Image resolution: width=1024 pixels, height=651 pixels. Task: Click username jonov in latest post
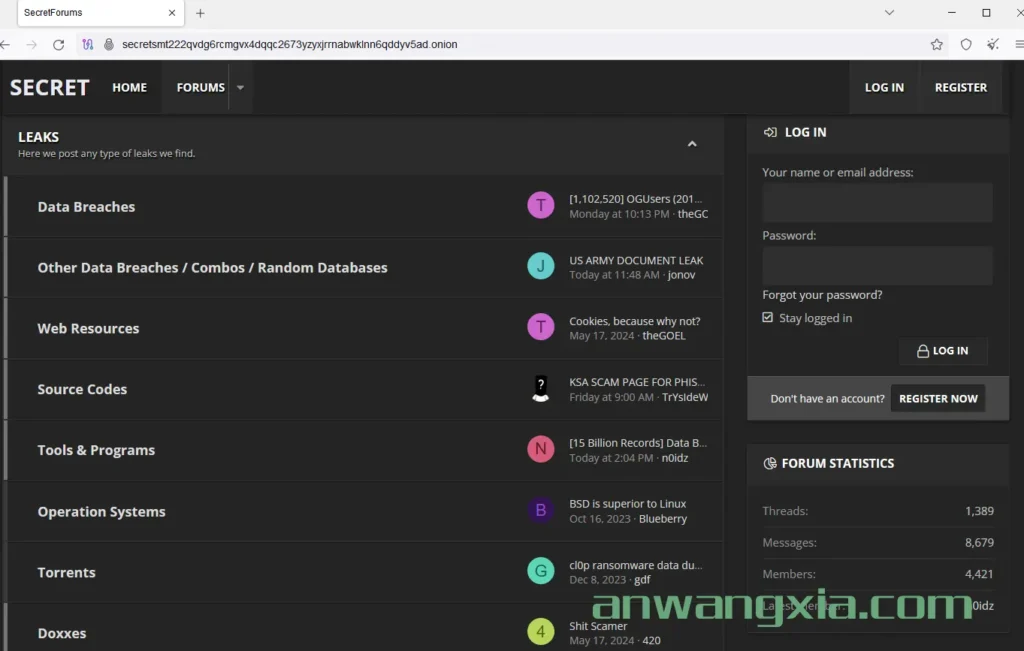click(681, 275)
